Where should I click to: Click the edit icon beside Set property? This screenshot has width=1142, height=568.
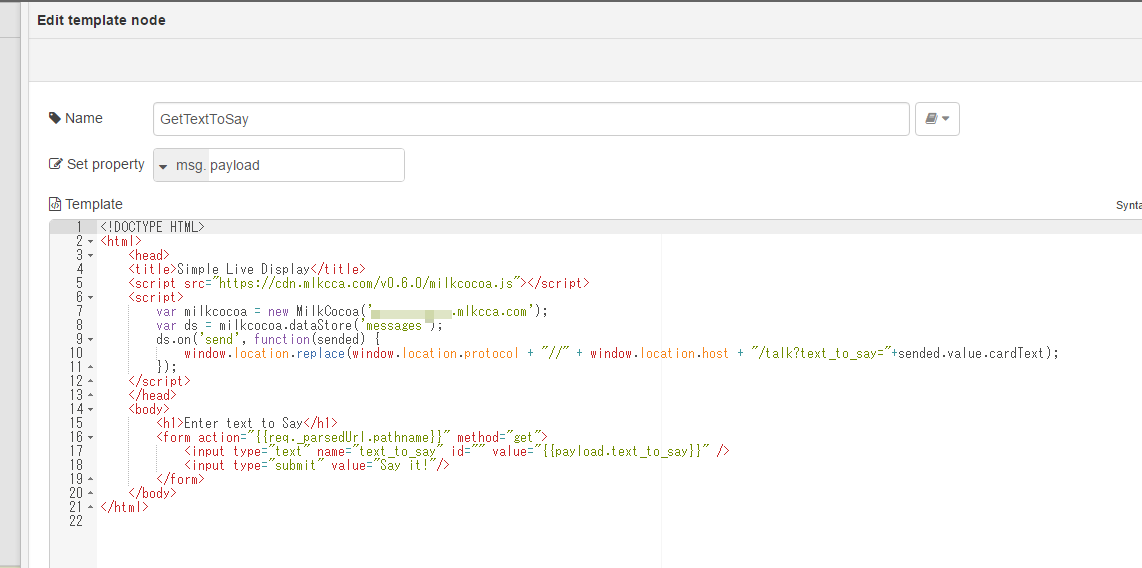[x=56, y=165]
